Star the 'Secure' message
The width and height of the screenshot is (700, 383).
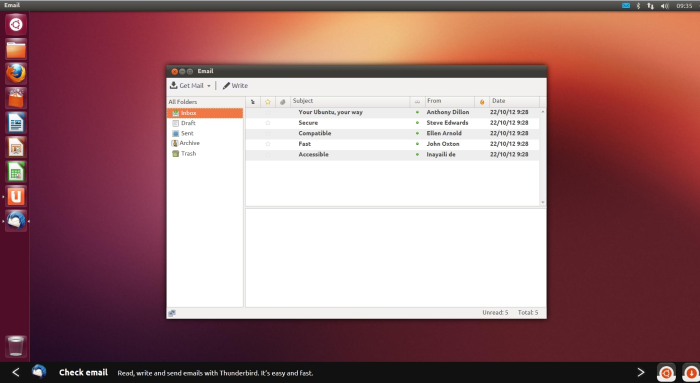click(268, 123)
